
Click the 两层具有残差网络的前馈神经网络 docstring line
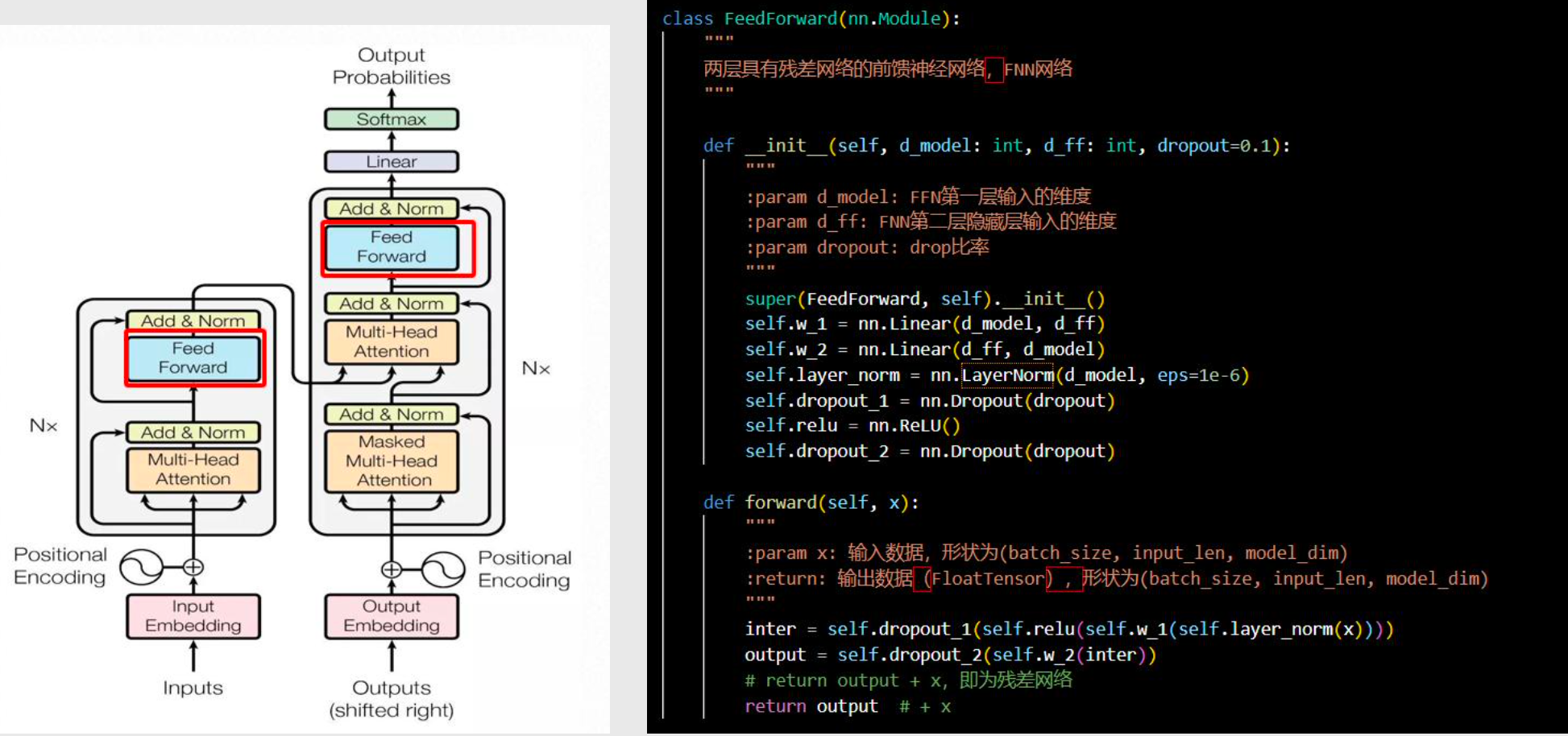point(888,69)
